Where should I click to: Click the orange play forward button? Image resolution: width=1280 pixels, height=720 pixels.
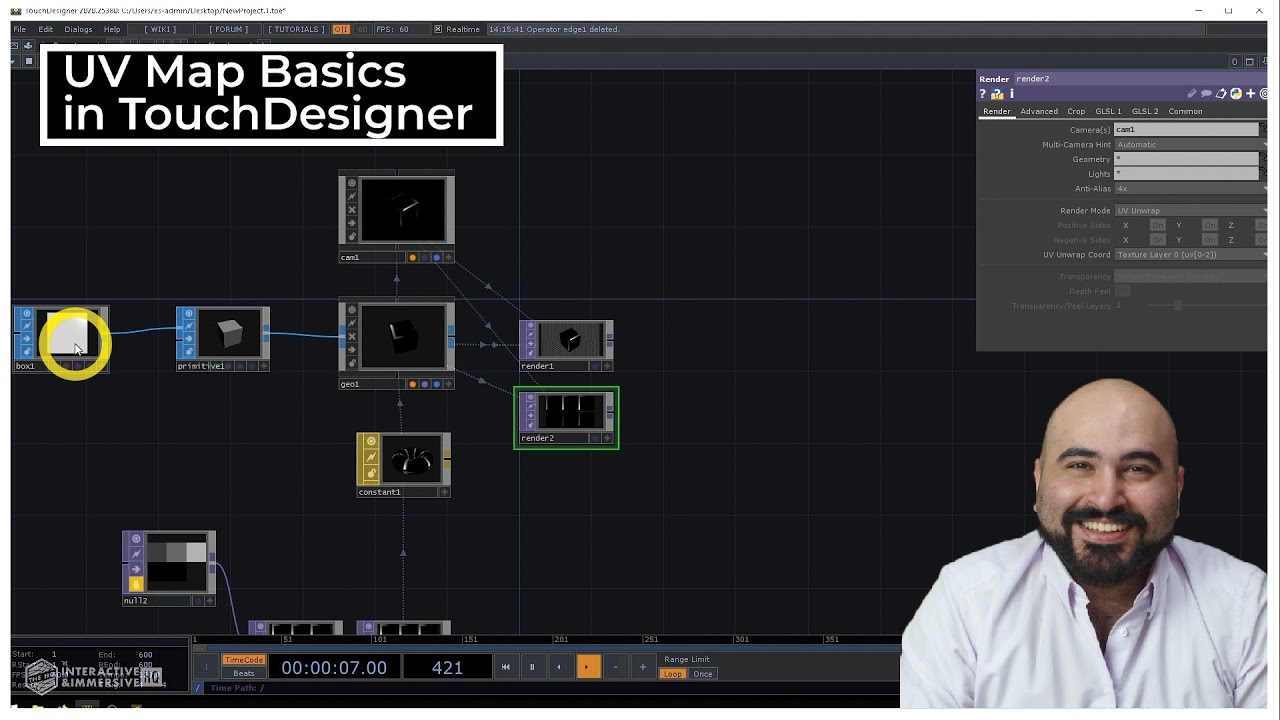point(587,667)
